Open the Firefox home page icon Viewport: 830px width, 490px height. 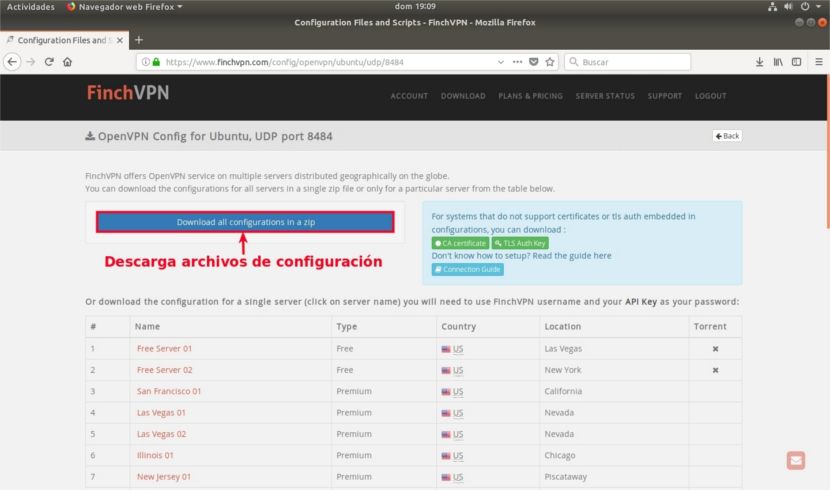[x=67, y=62]
